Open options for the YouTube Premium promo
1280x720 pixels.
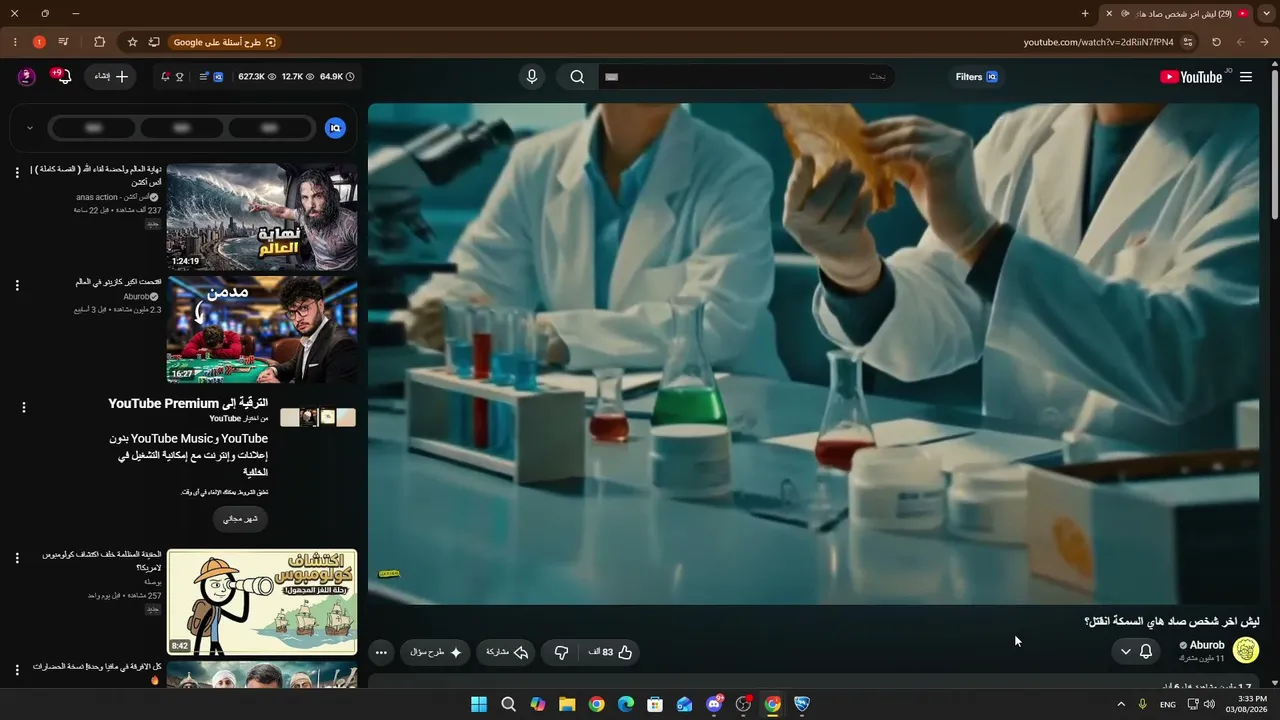(24, 407)
